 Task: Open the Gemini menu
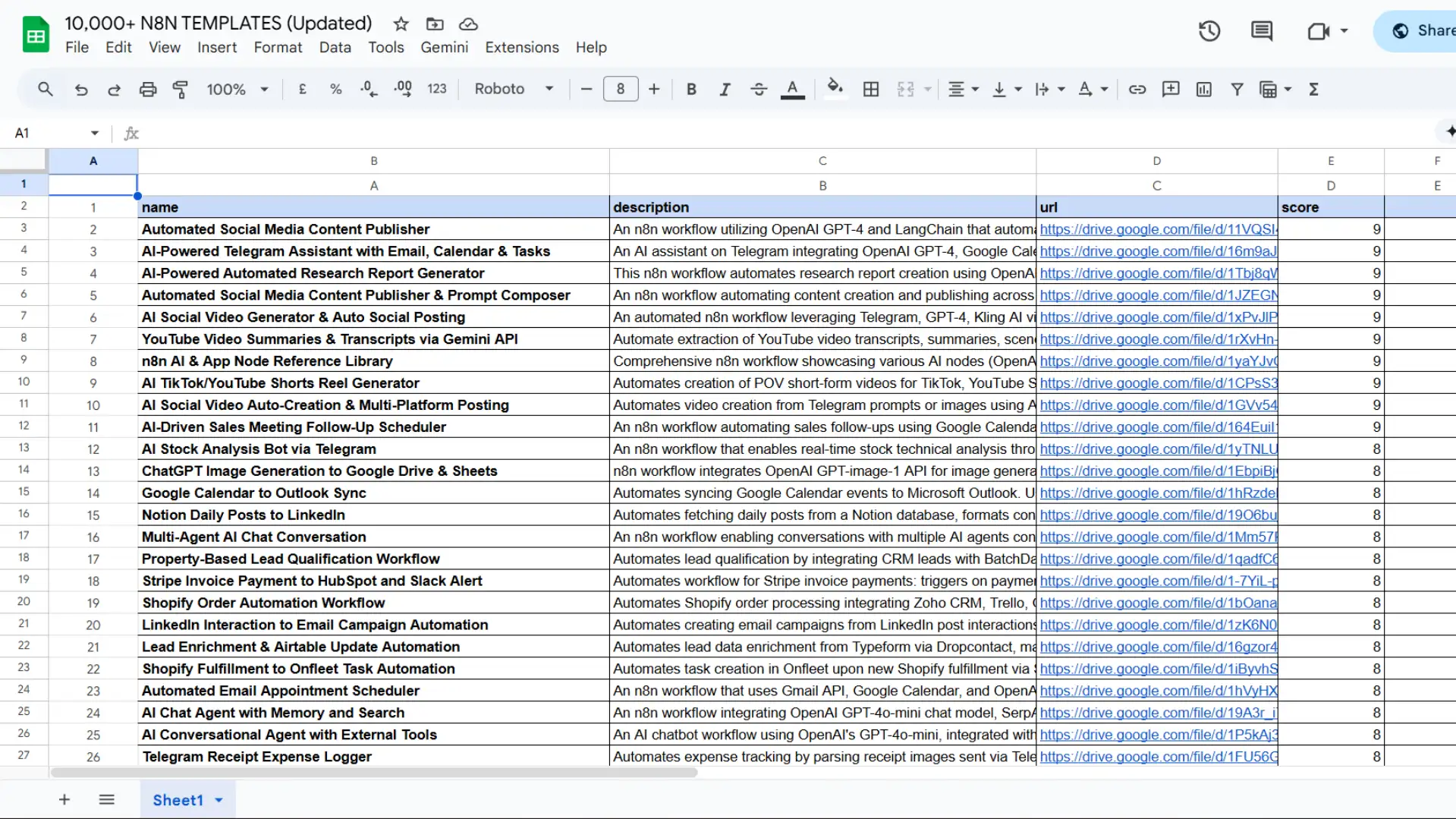pos(444,47)
